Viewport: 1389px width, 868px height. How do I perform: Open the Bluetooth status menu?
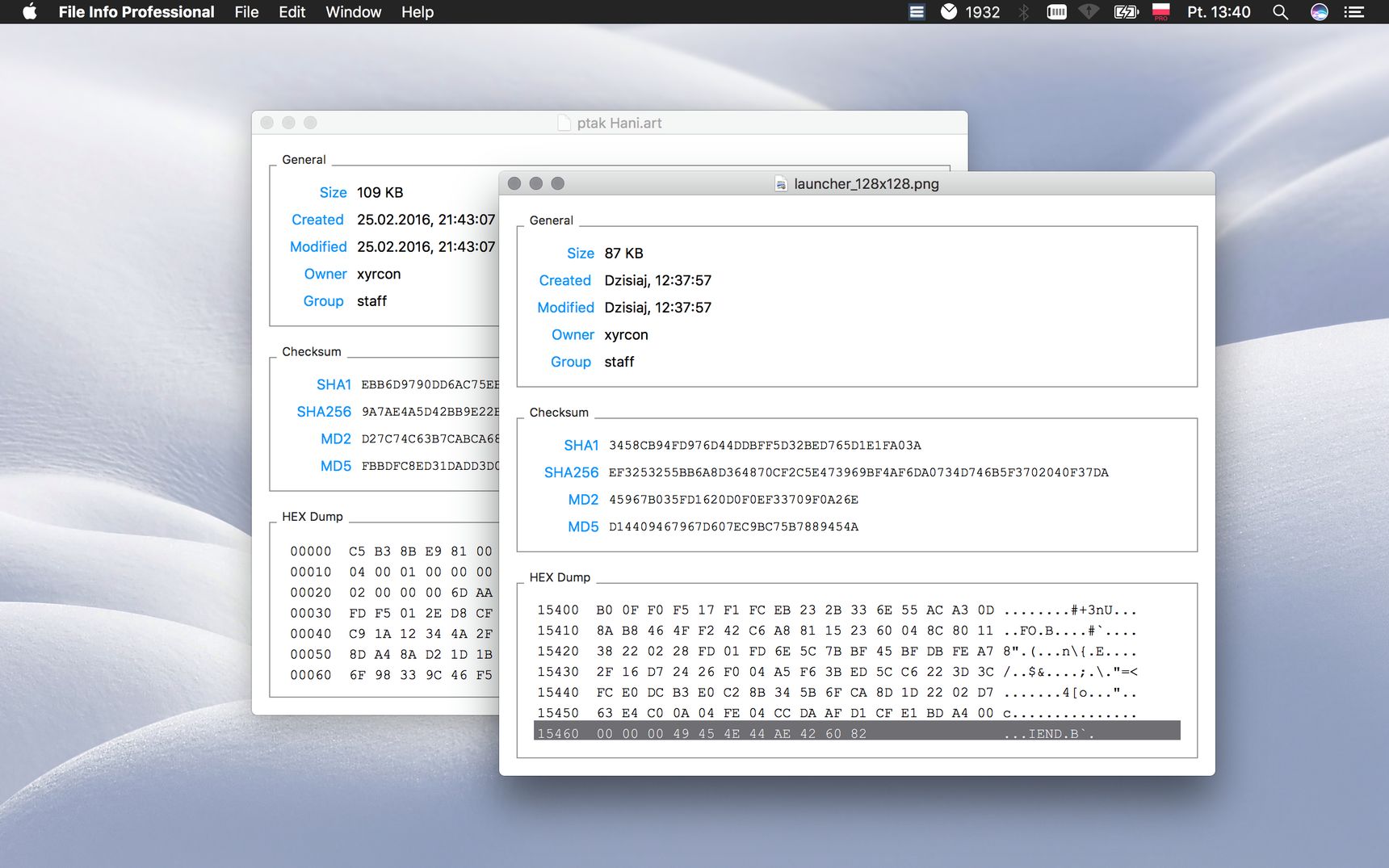click(1024, 11)
